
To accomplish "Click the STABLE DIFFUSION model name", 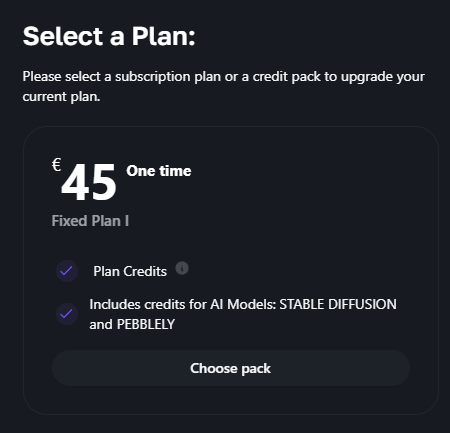I will tap(338, 304).
